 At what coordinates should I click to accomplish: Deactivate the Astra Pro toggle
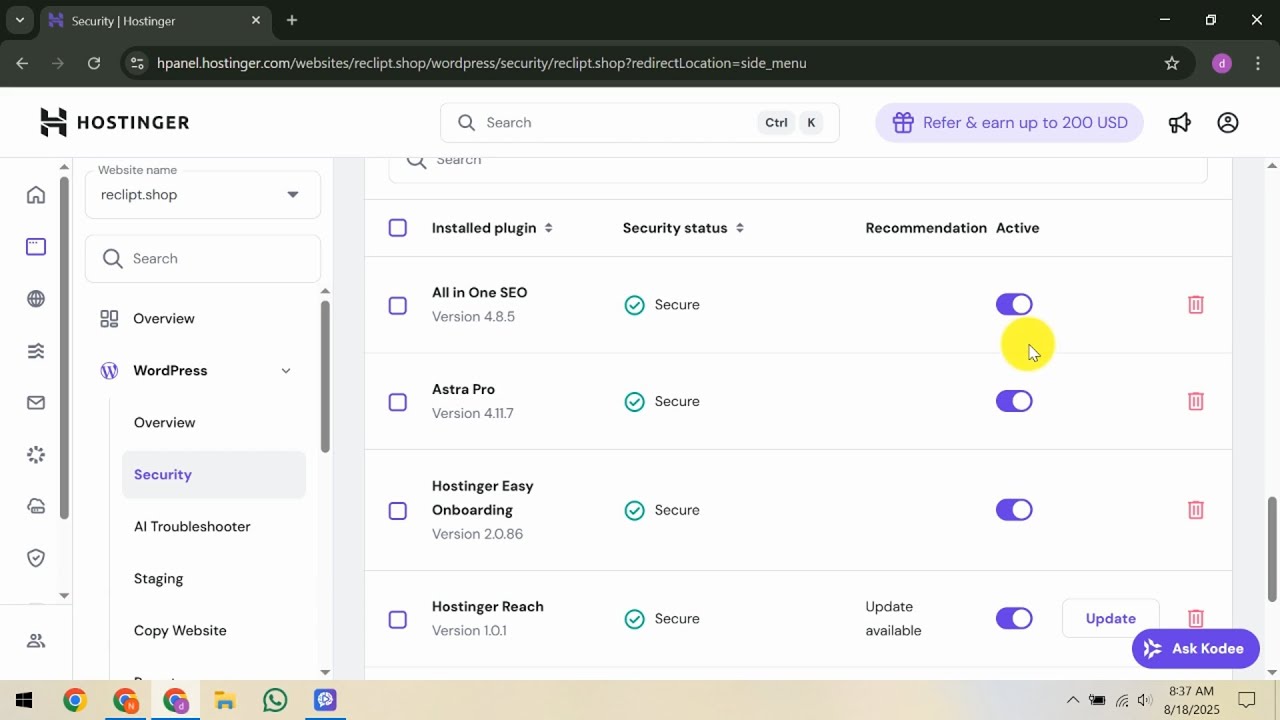coord(1014,401)
